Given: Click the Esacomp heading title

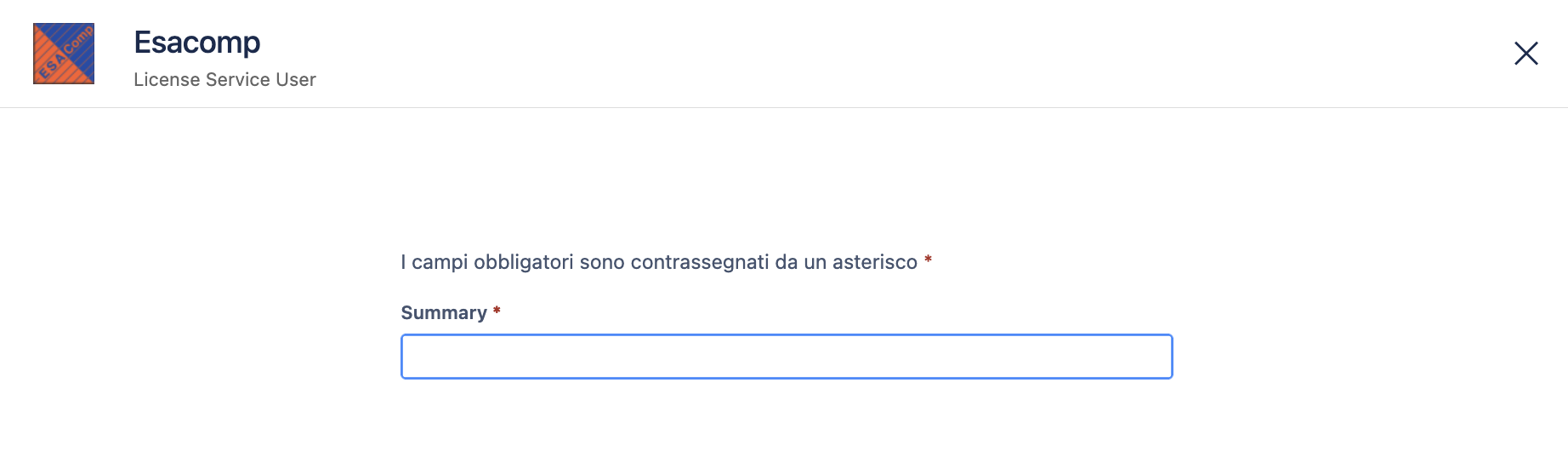Looking at the screenshot, I should [x=197, y=42].
